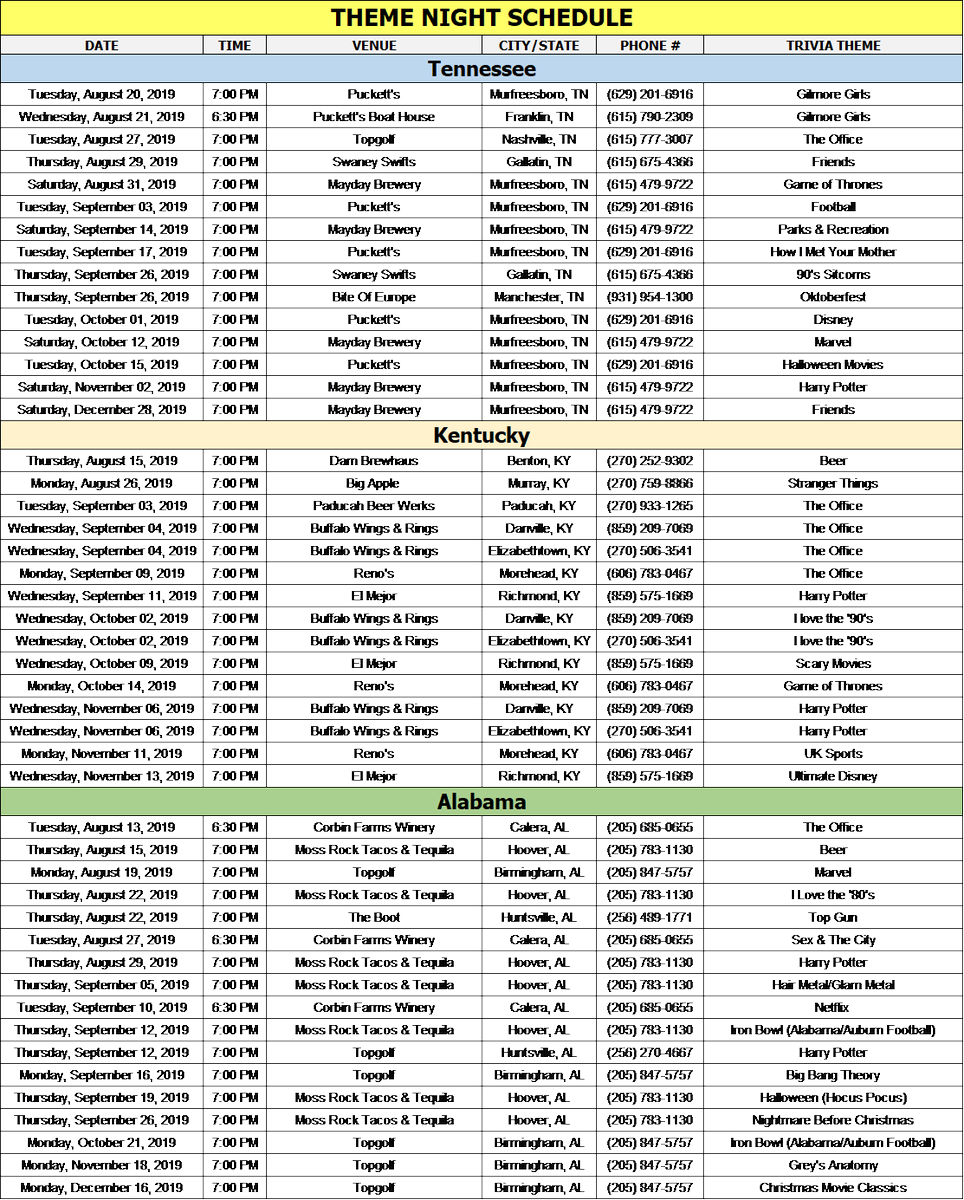964x1200 pixels.
Task: Select the Hair Metal/Glam Metal theme
Action: pos(833,985)
